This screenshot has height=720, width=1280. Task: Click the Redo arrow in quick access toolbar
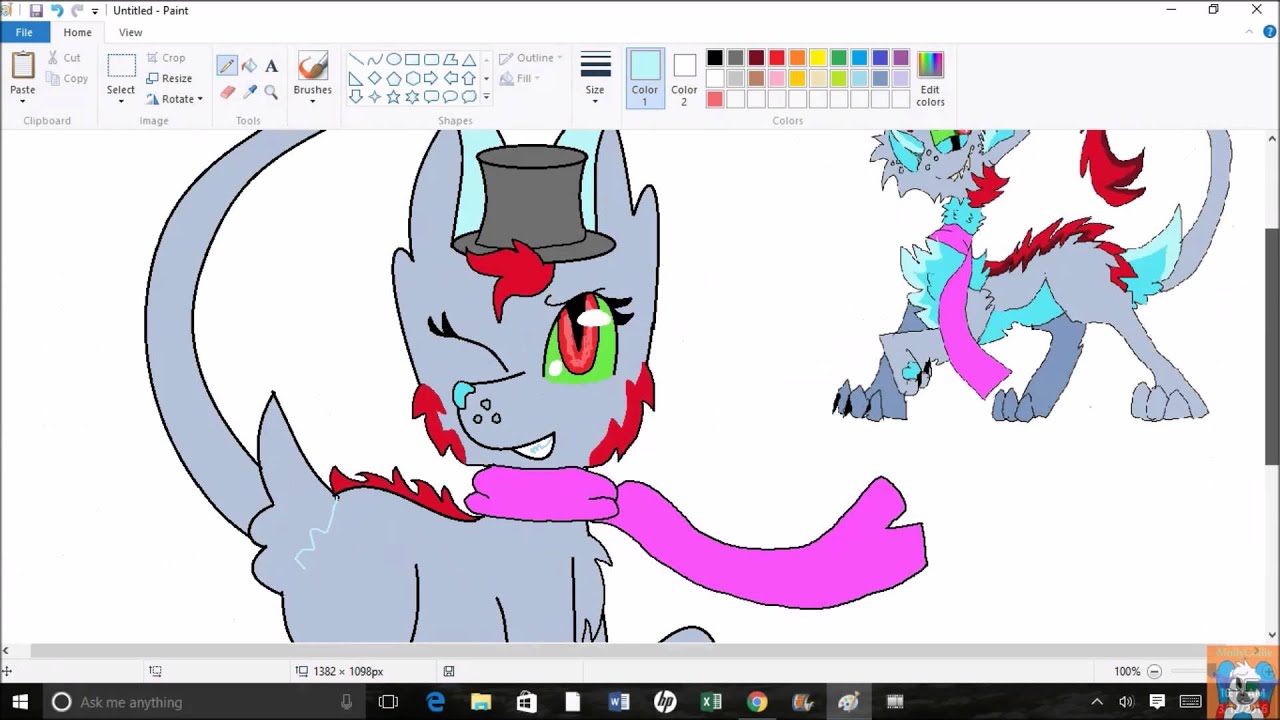(77, 10)
